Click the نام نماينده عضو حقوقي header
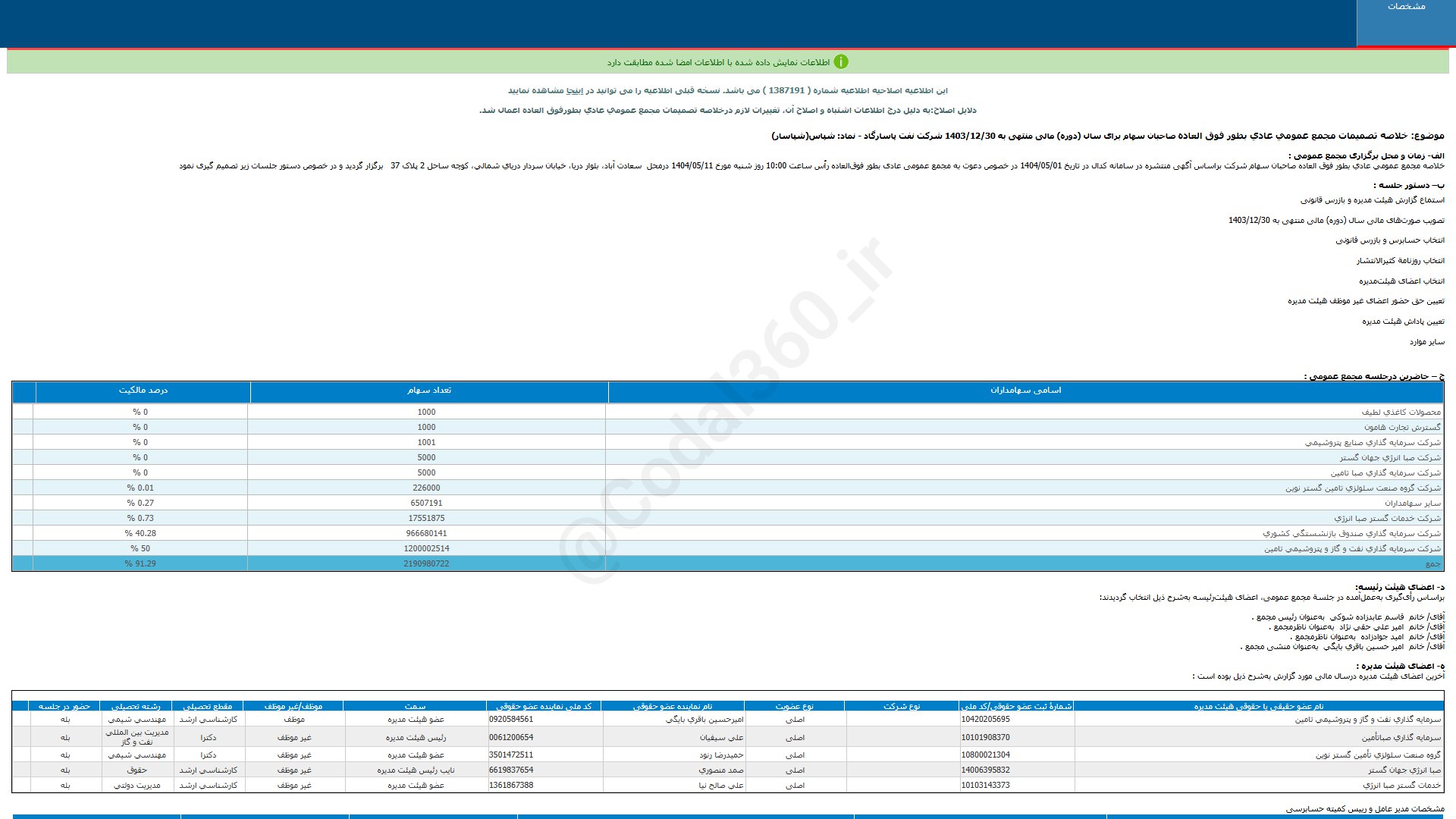The height and width of the screenshot is (819, 1456). (x=673, y=706)
